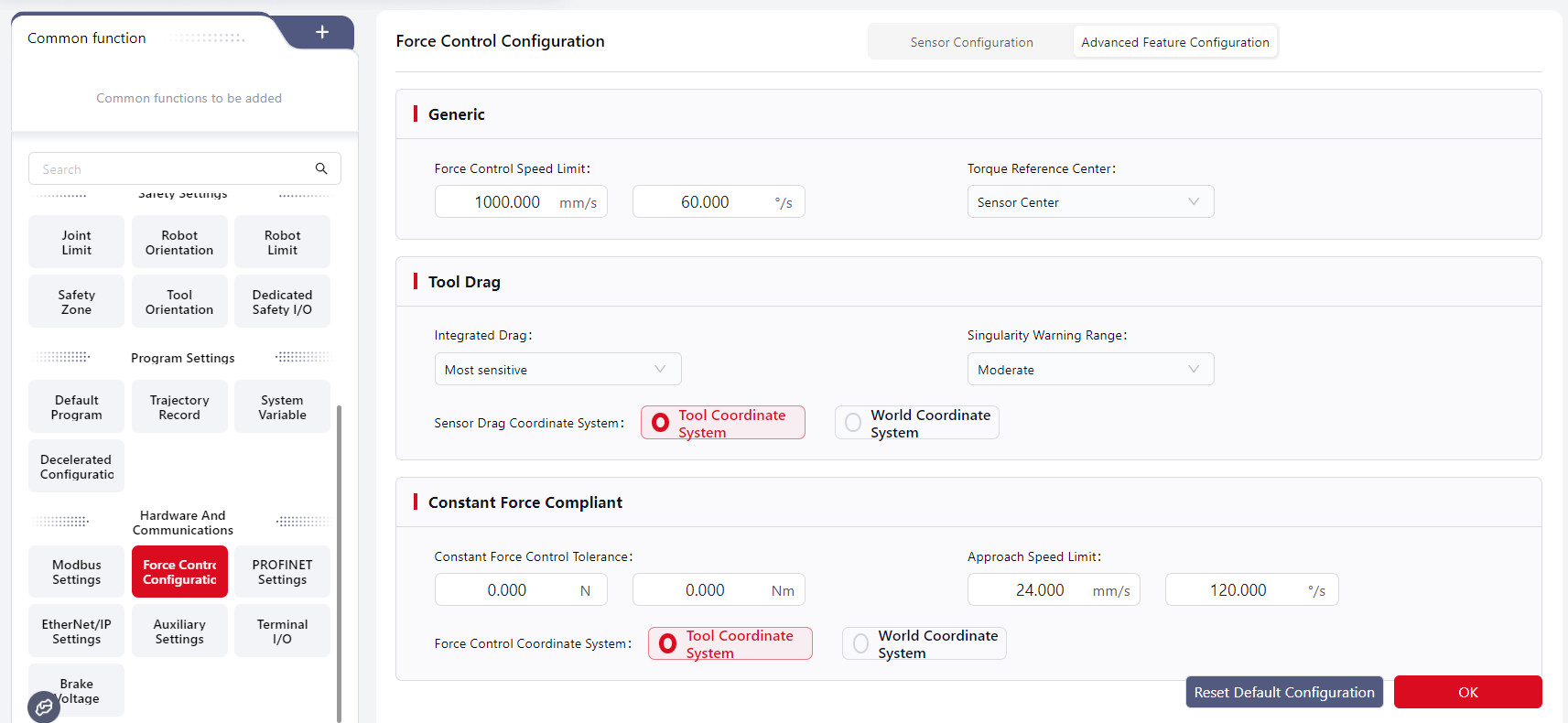1568x723 pixels.
Task: Expand the Torque Reference Center dropdown
Action: [1089, 202]
